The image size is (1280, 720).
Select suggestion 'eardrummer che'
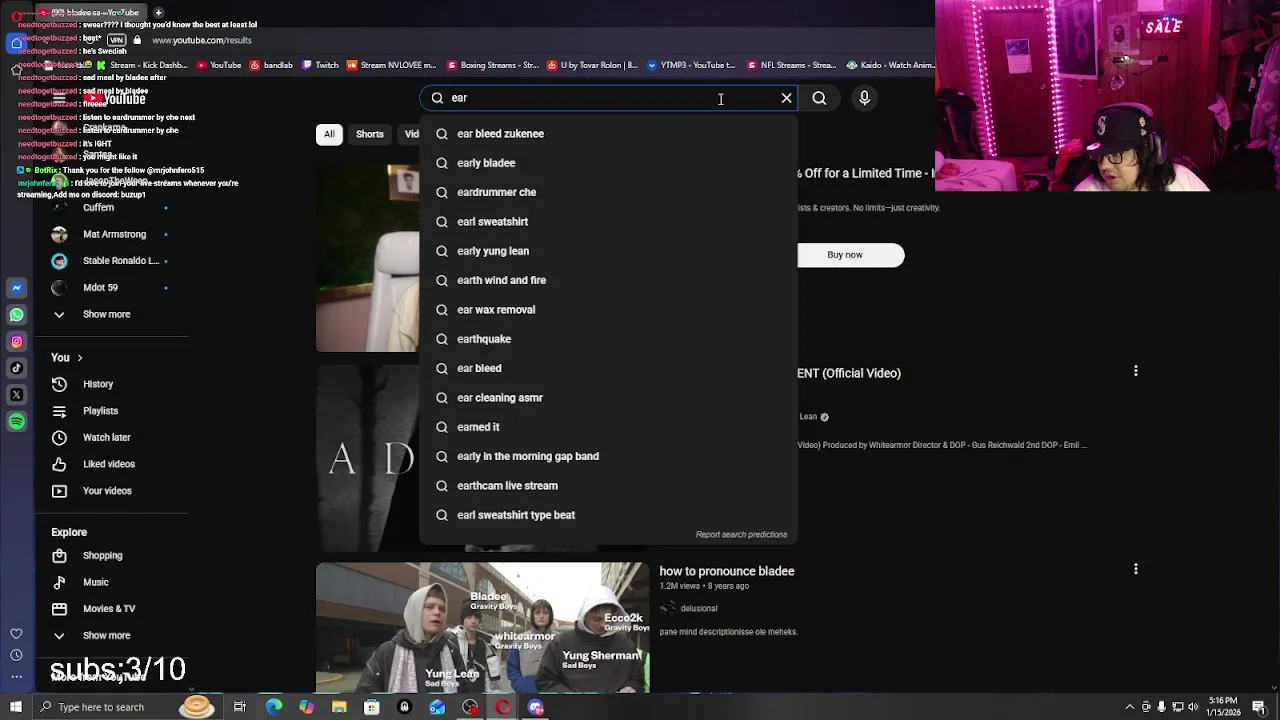608,192
